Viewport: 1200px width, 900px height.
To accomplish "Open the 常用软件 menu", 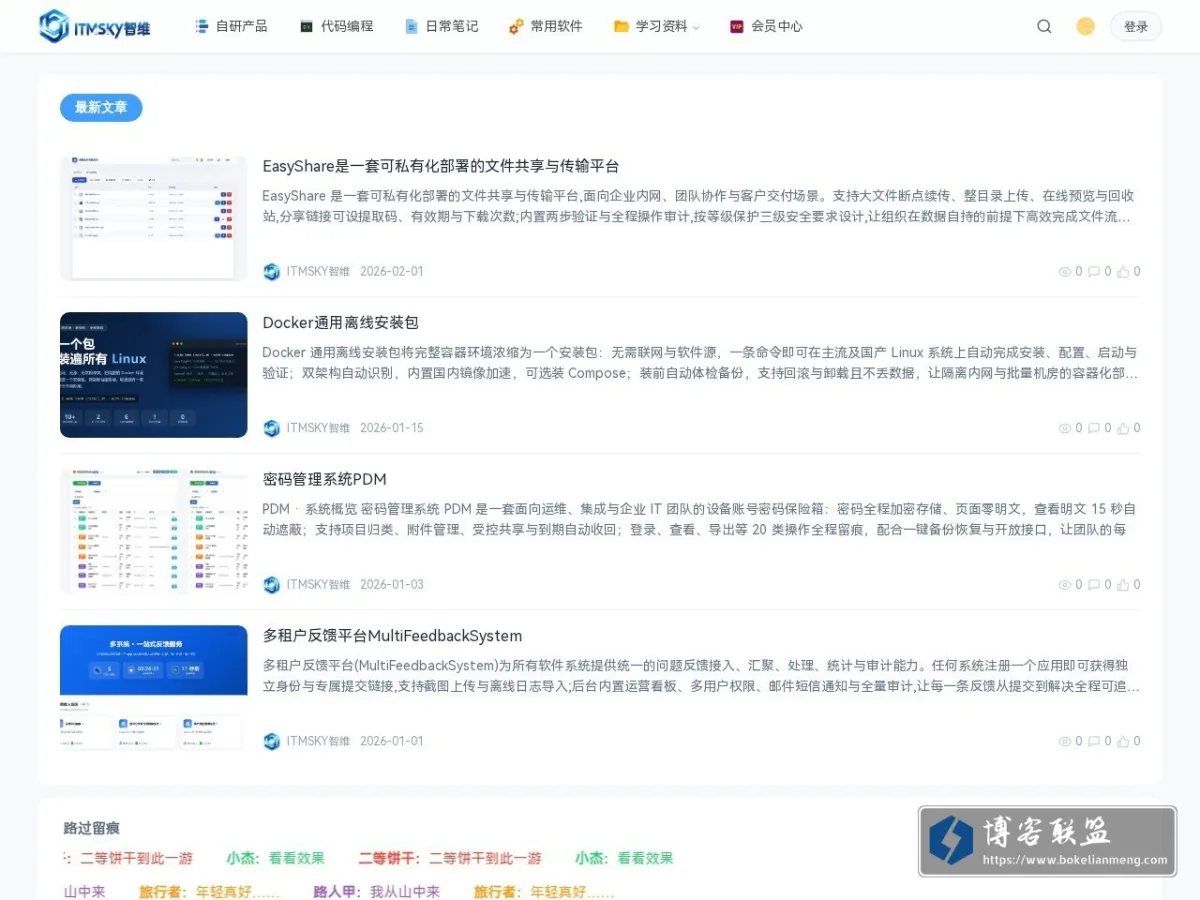I will point(545,27).
